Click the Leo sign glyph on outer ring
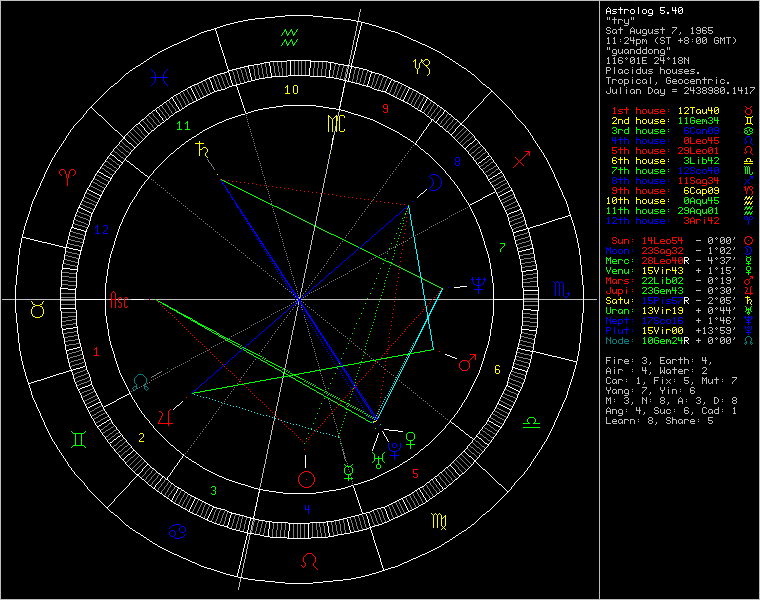 (309, 561)
